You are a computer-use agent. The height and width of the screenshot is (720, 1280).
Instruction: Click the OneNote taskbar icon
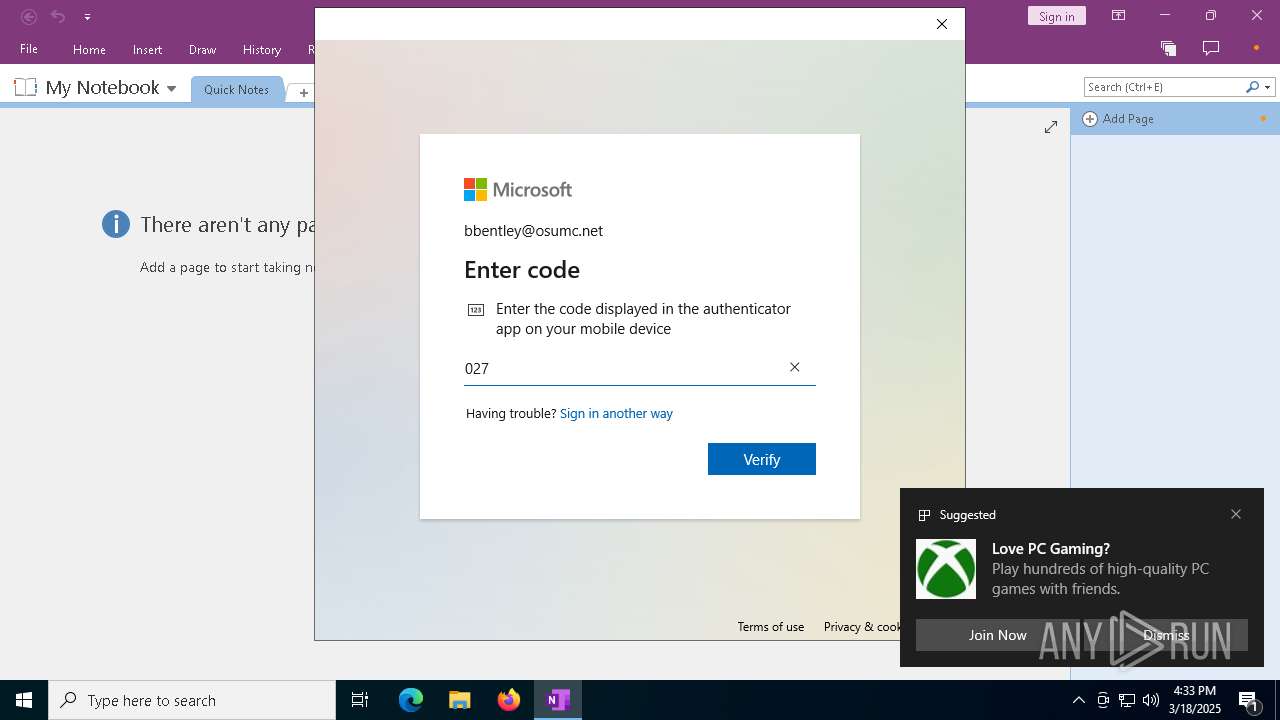tap(558, 700)
